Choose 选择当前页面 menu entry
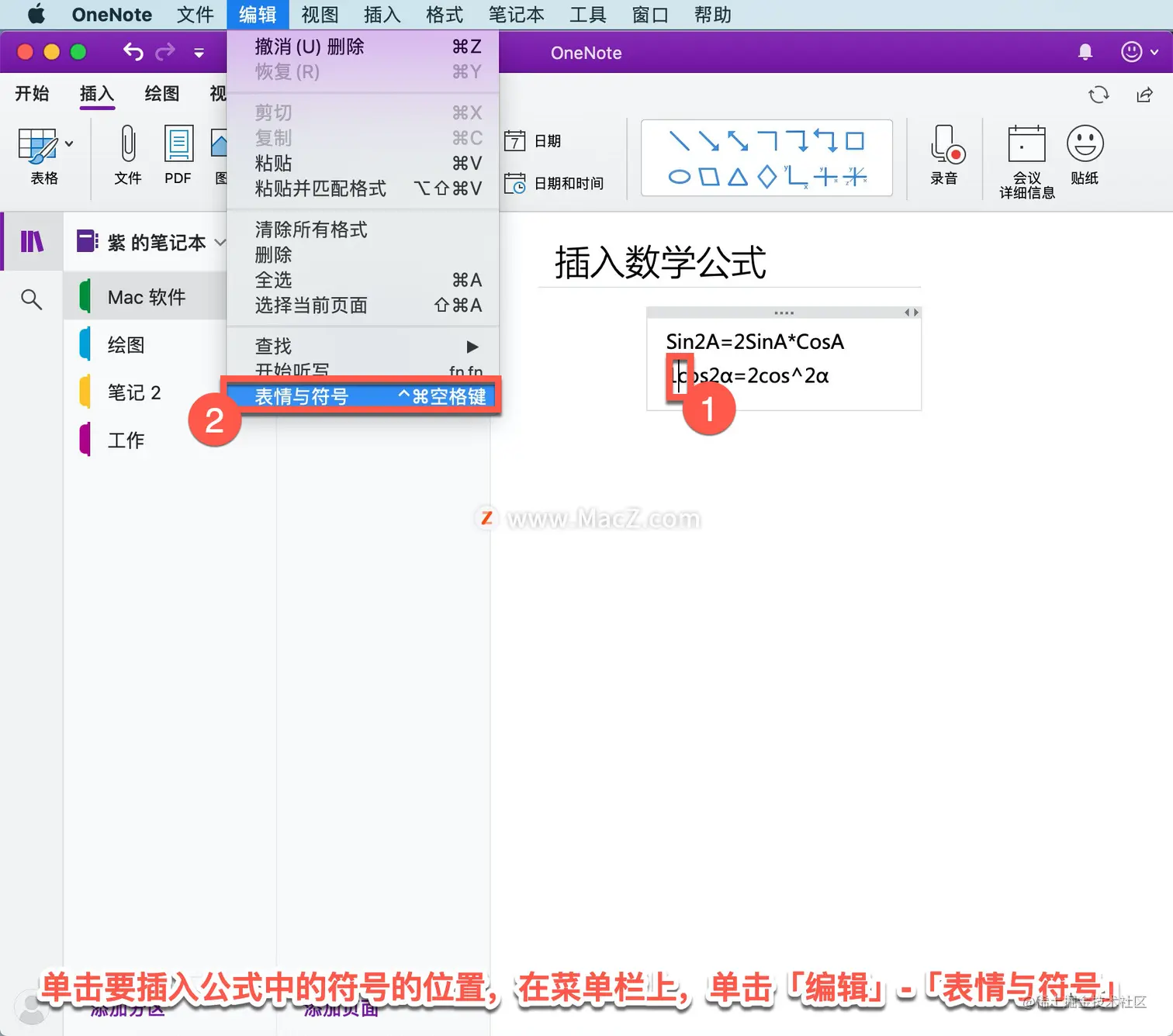The height and width of the screenshot is (1036, 1173). (x=363, y=306)
